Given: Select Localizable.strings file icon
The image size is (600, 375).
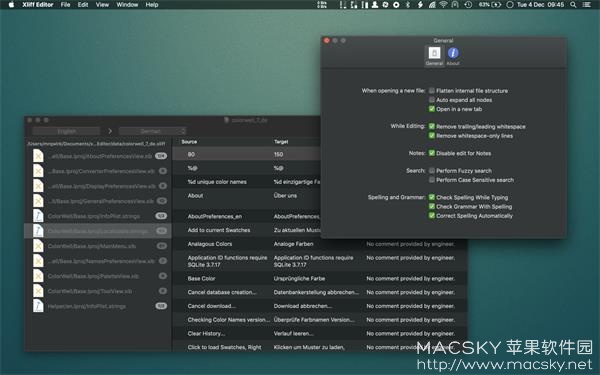Looking at the screenshot, I should coord(38,231).
